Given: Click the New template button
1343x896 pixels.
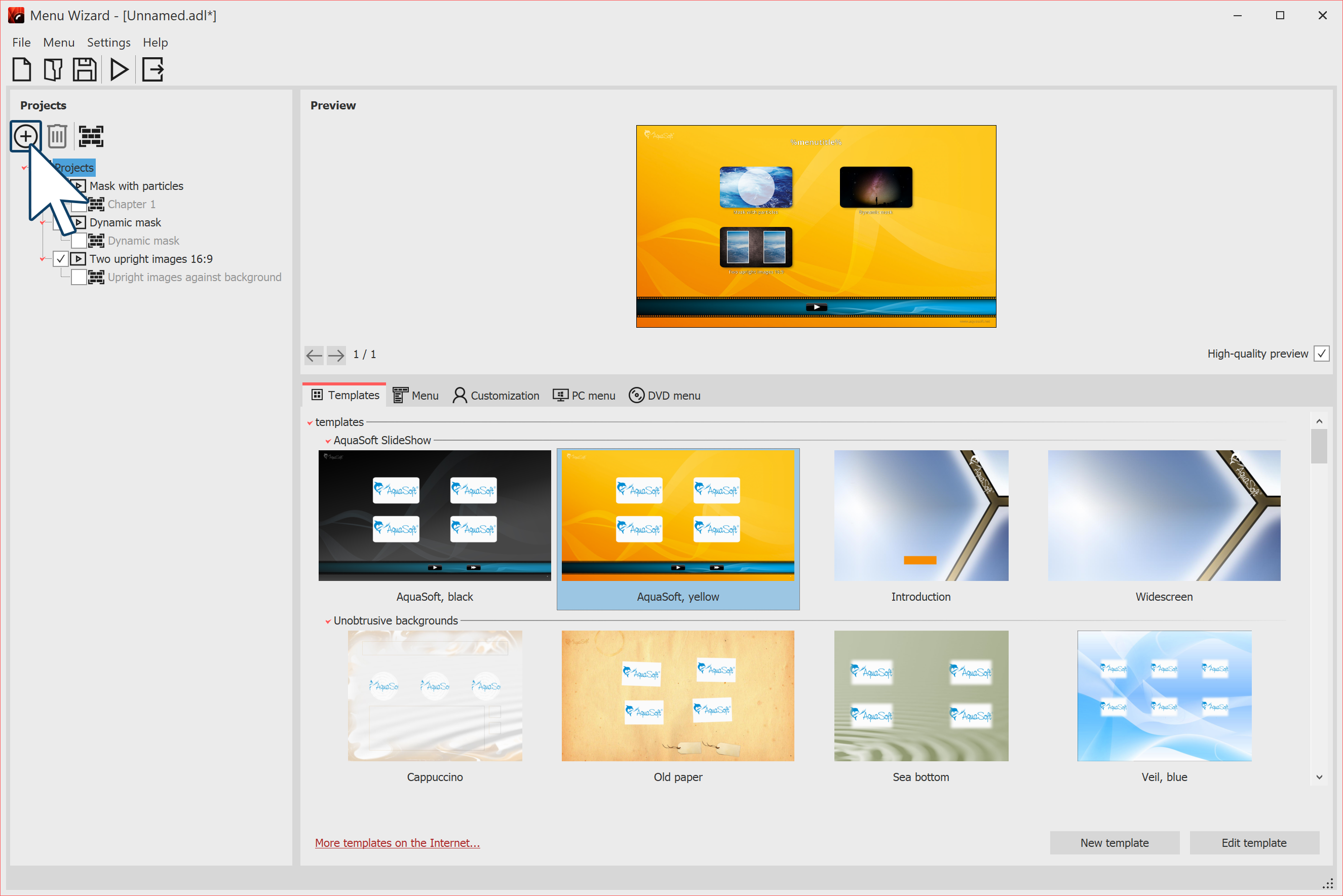Looking at the screenshot, I should [x=1114, y=842].
